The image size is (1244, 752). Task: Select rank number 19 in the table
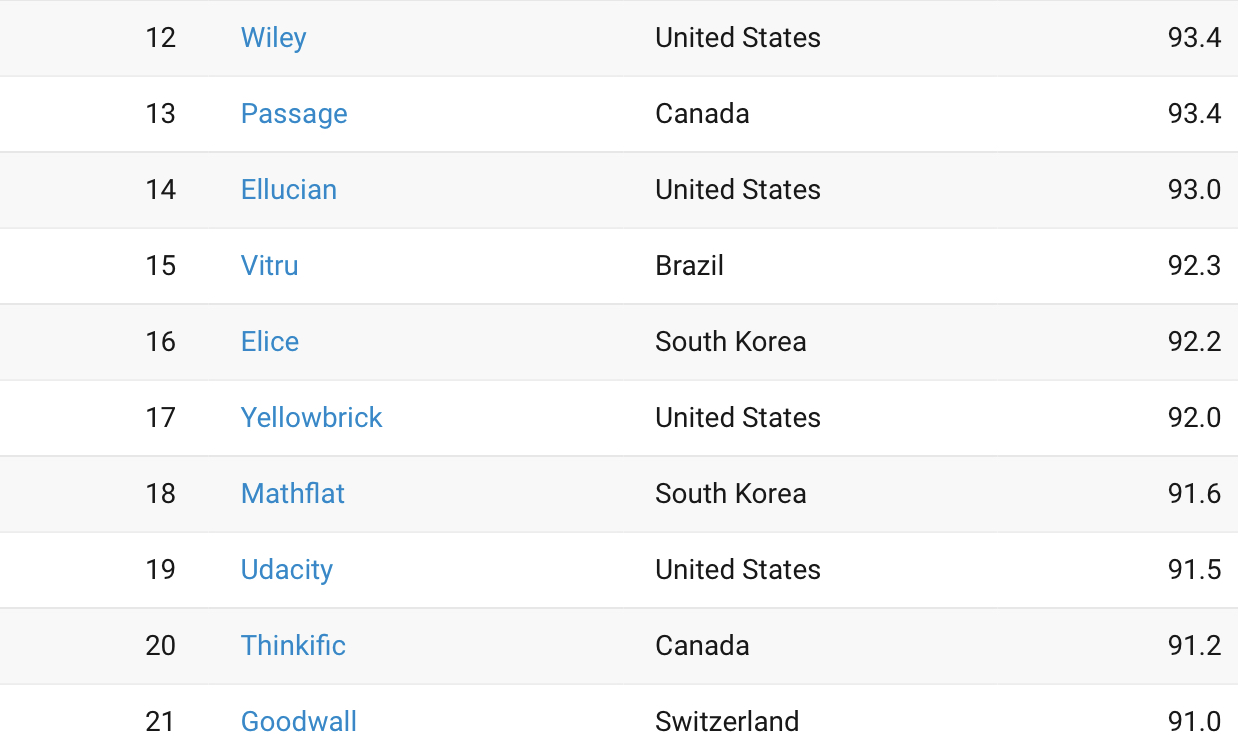160,570
